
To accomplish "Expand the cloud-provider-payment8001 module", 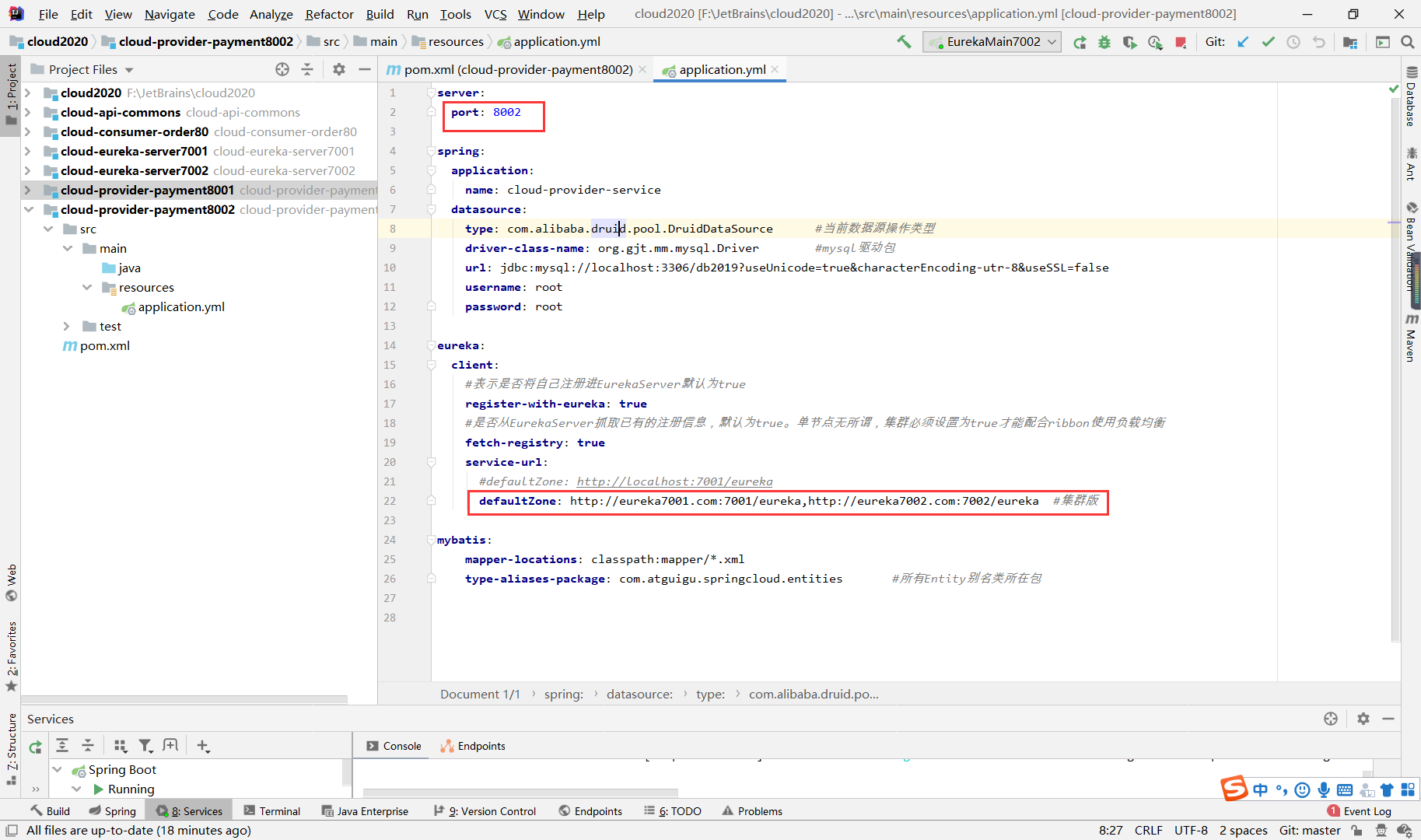I will click(28, 190).
